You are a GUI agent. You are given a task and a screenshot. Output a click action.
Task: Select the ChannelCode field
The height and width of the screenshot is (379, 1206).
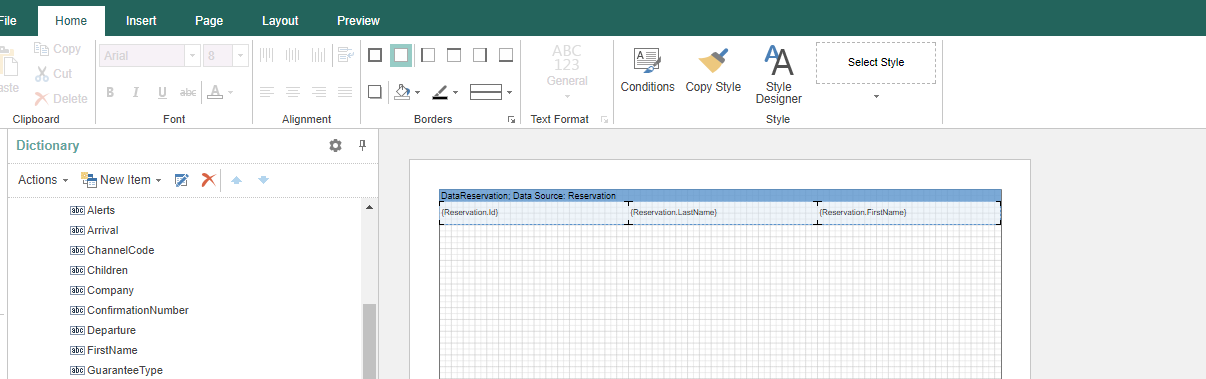coord(112,250)
